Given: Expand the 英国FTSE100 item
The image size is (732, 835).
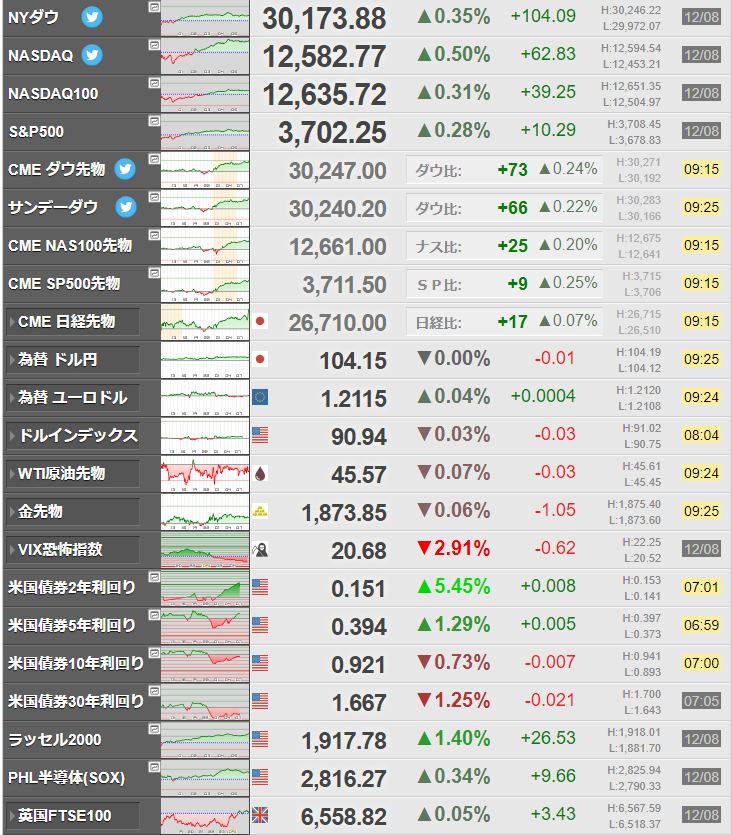Looking at the screenshot, I should point(73,815).
